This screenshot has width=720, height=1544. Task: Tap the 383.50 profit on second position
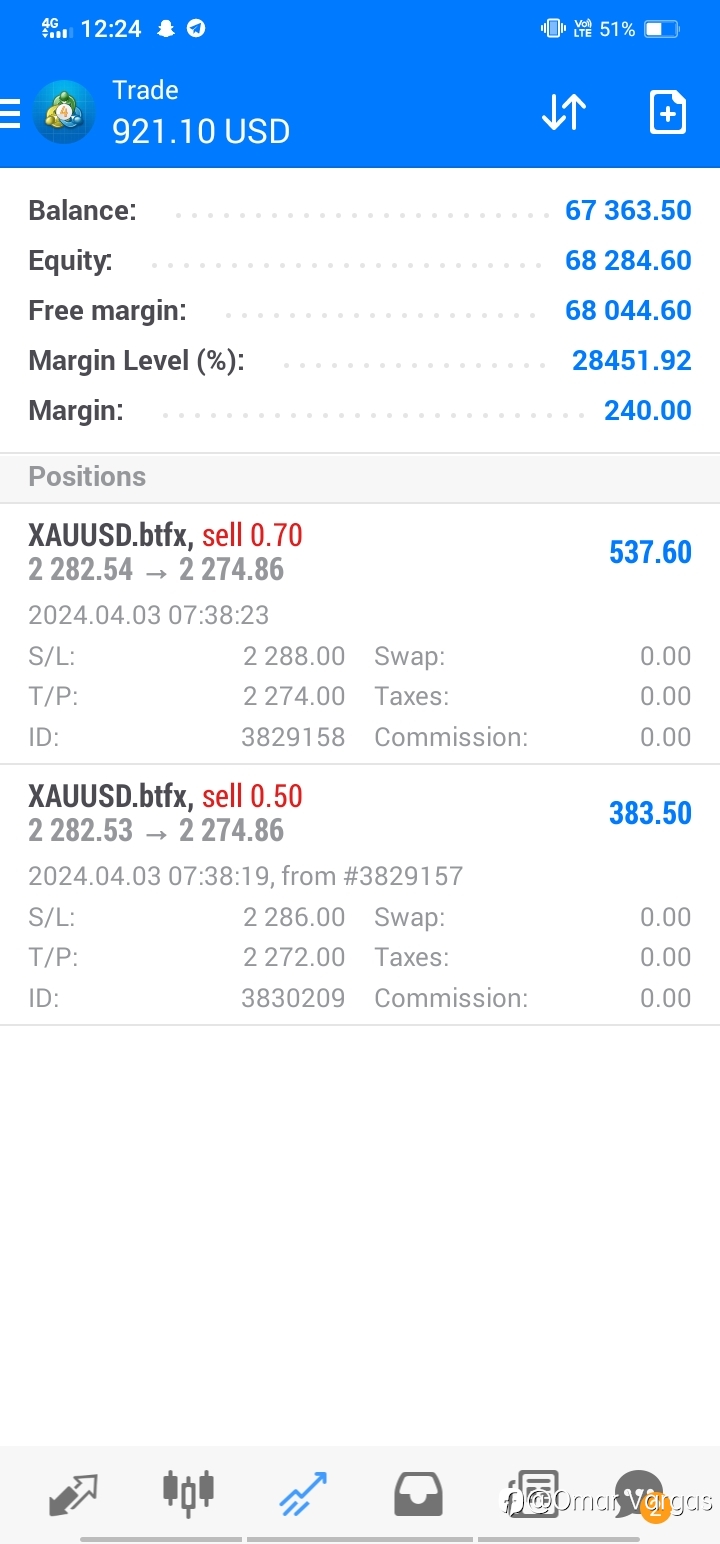pyautogui.click(x=650, y=813)
